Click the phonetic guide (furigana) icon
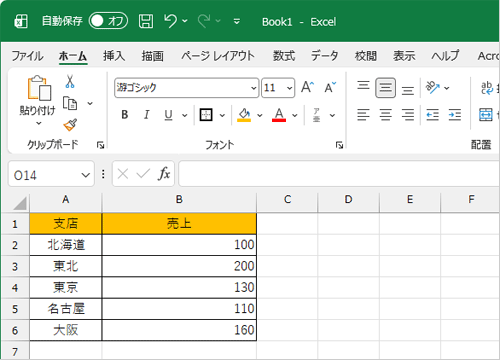 tap(317, 115)
